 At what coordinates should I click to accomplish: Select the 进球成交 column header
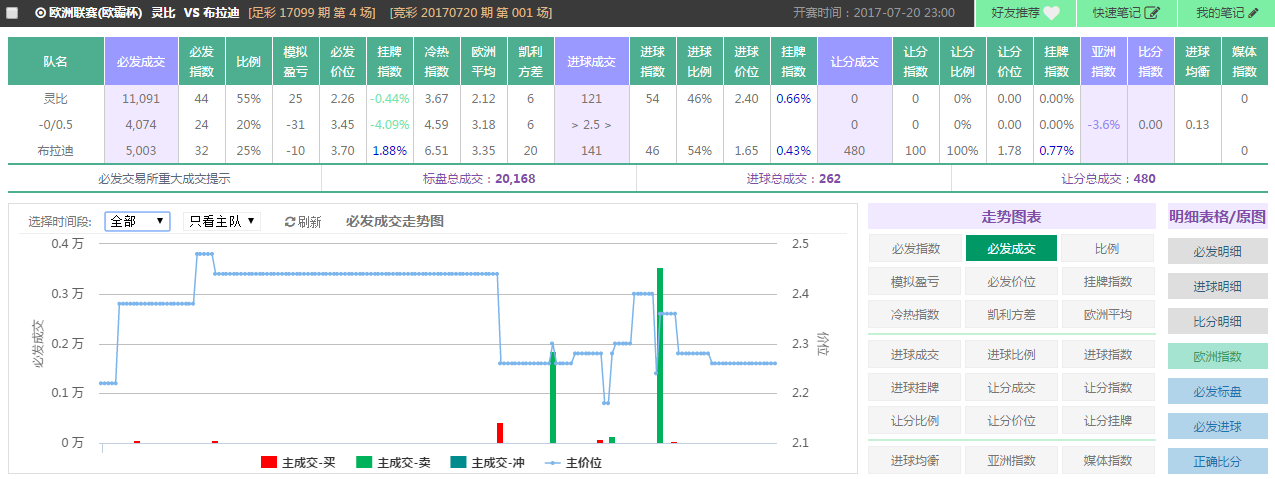tap(592, 62)
